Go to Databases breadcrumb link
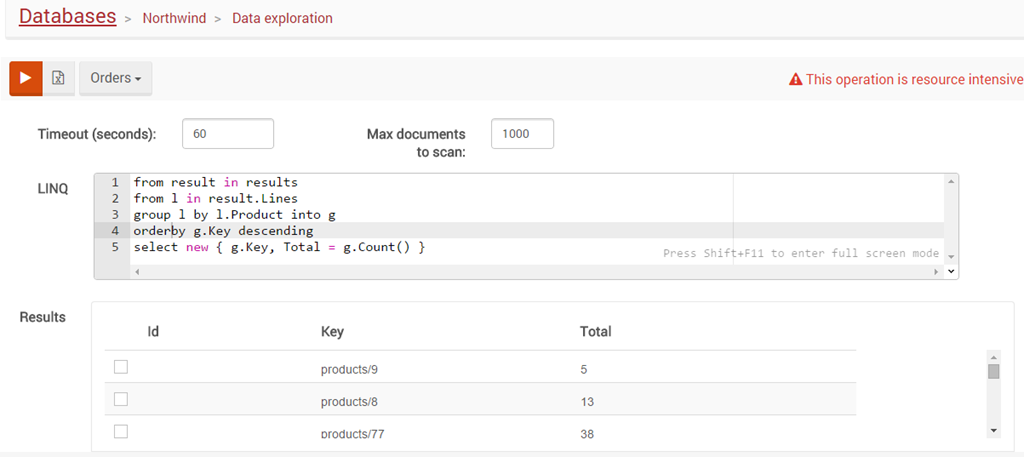The width and height of the screenshot is (1024, 457). [x=67, y=16]
